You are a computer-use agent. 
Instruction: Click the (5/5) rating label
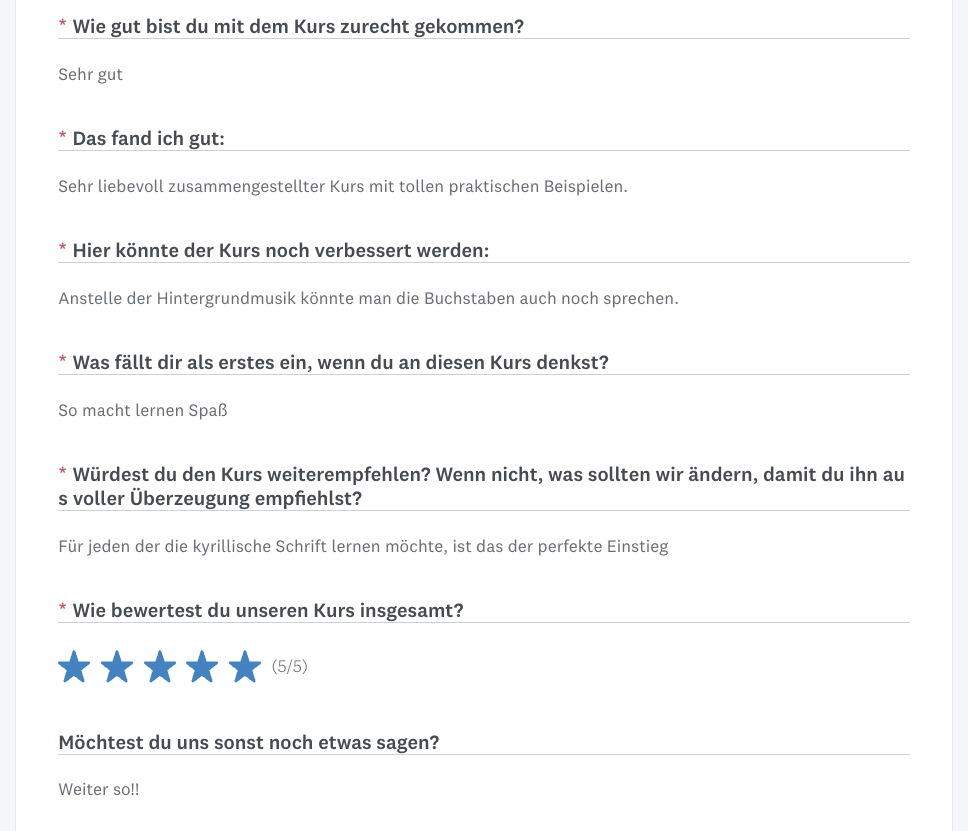(290, 667)
